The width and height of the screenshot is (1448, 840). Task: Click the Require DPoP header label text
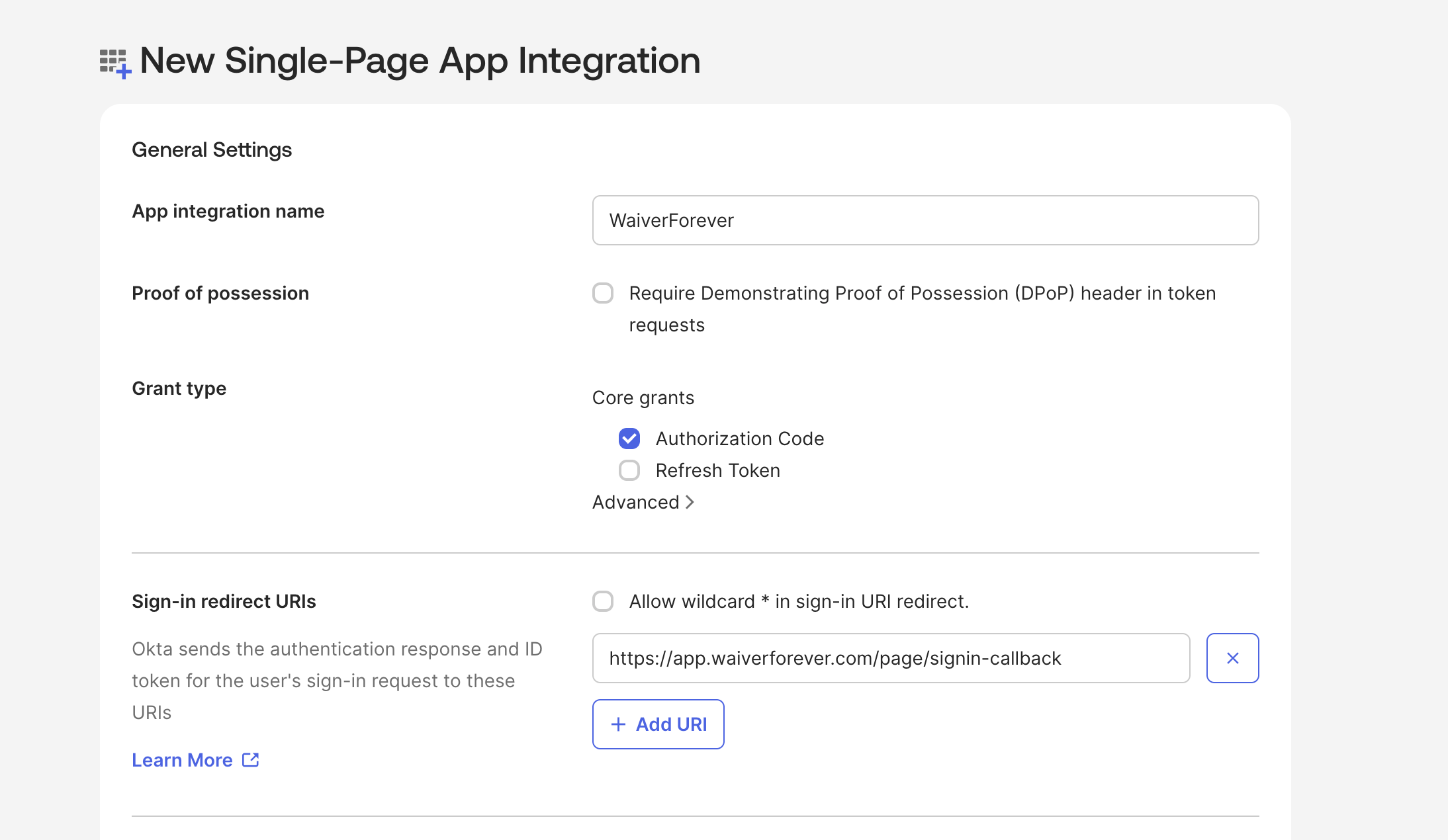point(922,293)
